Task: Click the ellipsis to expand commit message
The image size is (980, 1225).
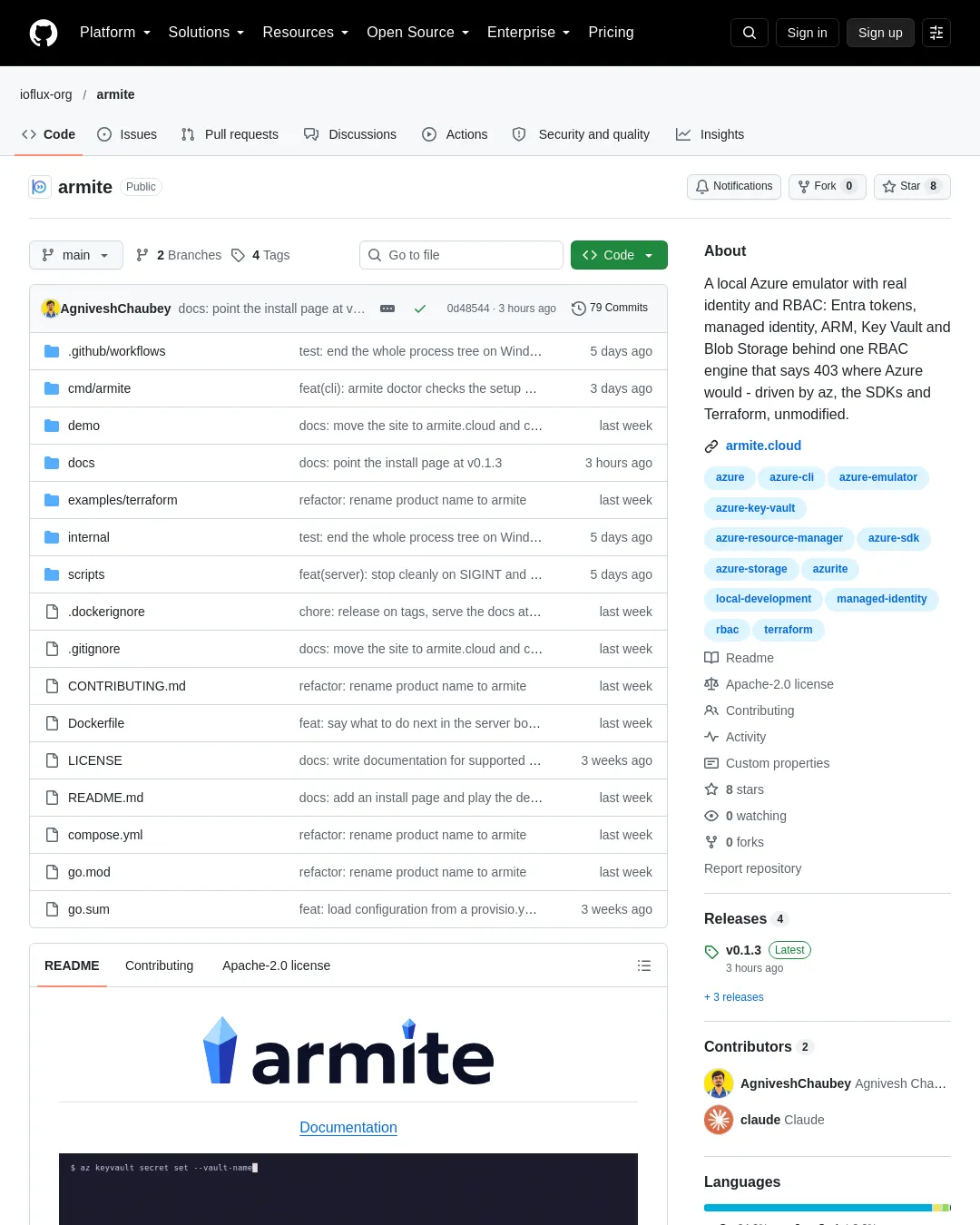Action: (387, 309)
